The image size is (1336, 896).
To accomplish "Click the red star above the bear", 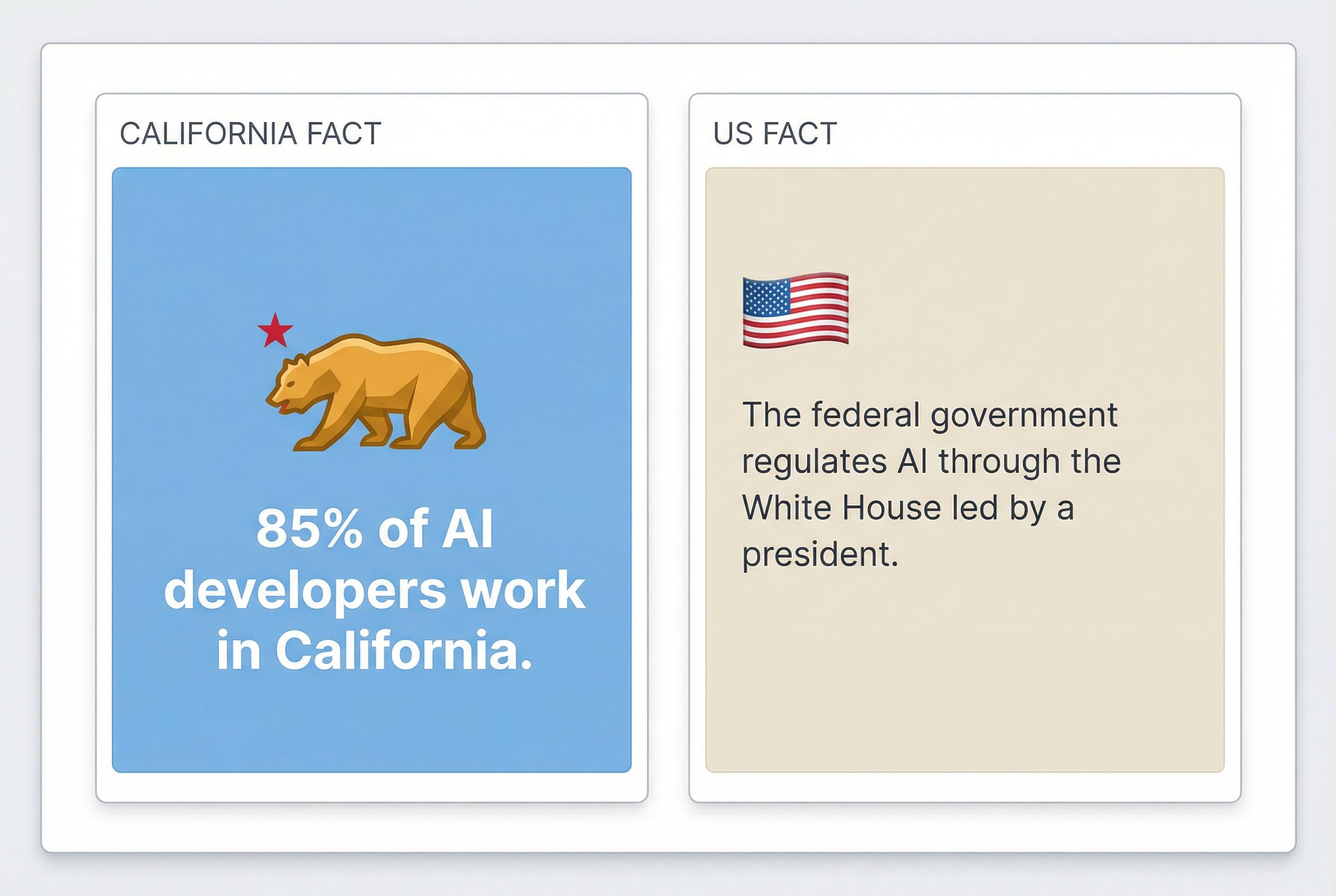I will (275, 331).
